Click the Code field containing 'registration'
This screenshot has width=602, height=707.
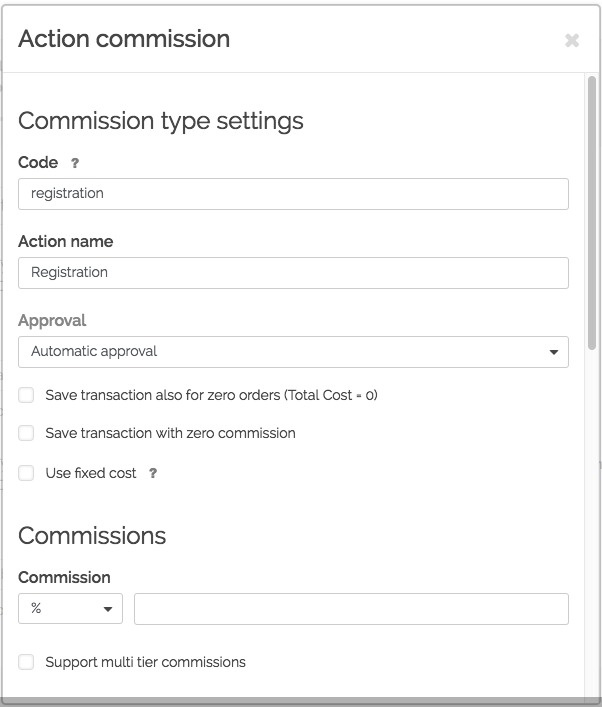293,194
